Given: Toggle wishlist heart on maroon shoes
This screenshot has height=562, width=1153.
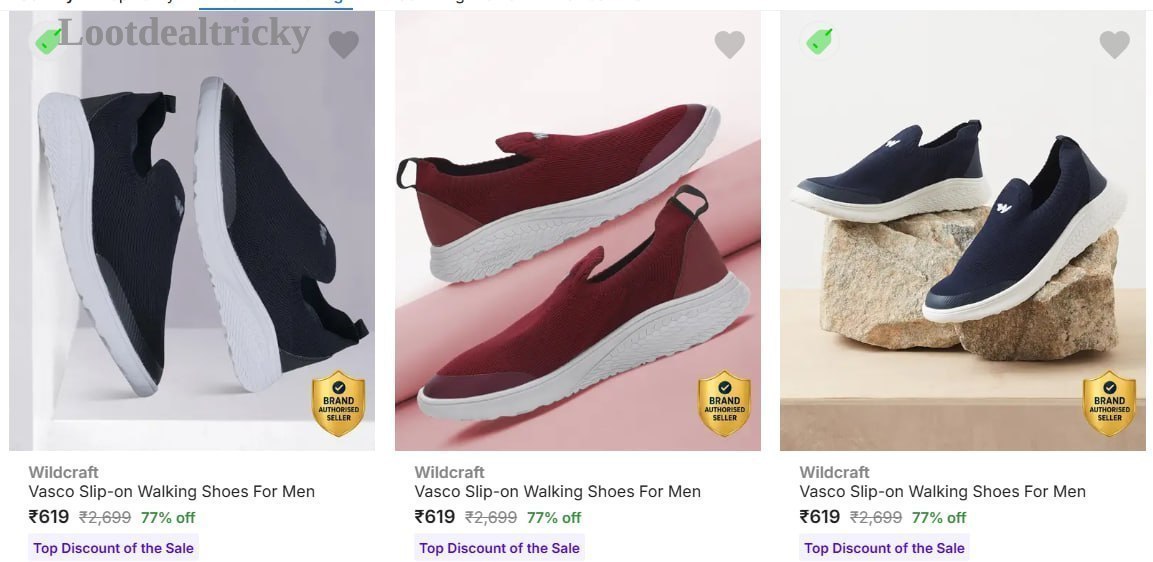Looking at the screenshot, I should (729, 45).
